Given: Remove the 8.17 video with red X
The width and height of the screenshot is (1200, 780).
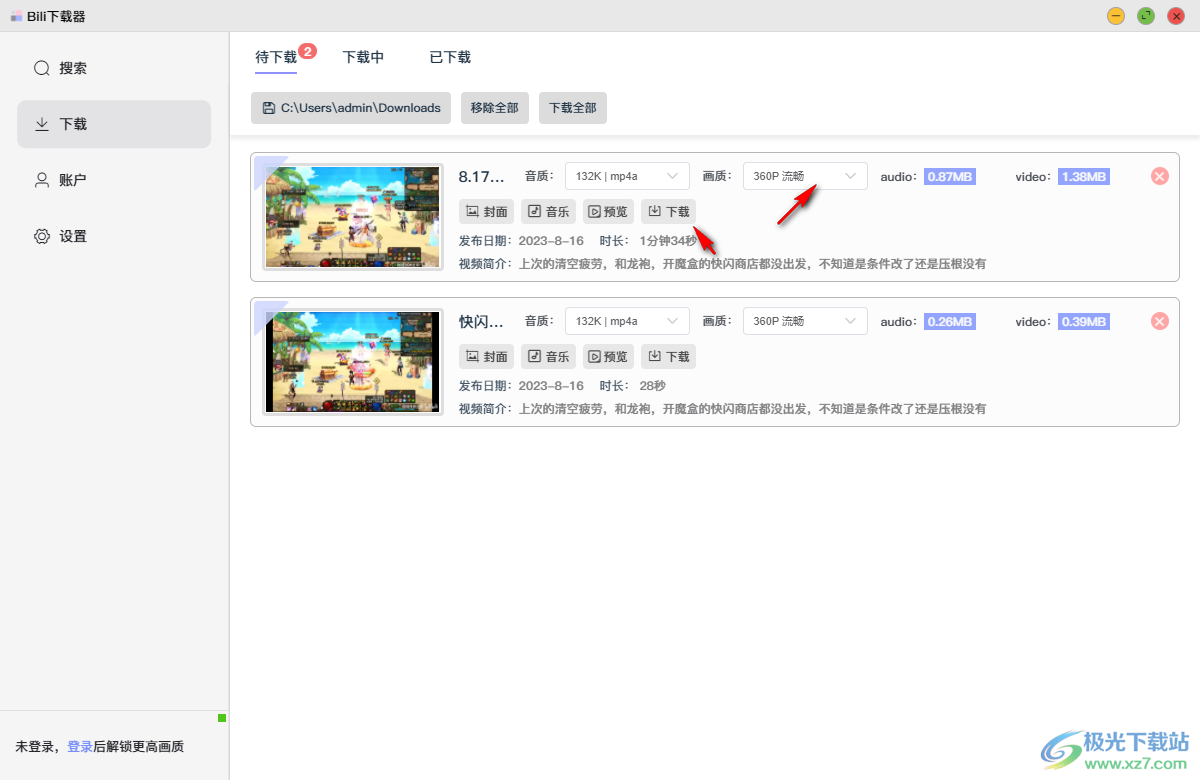Looking at the screenshot, I should (x=1160, y=176).
